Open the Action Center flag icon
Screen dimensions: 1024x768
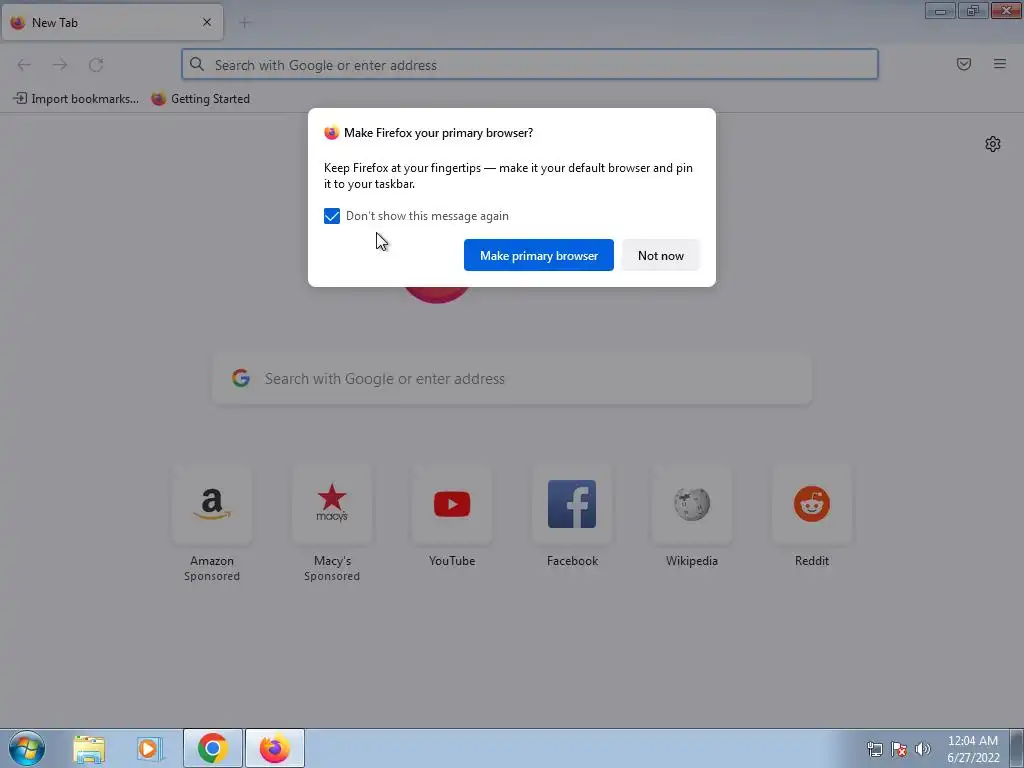(899, 749)
